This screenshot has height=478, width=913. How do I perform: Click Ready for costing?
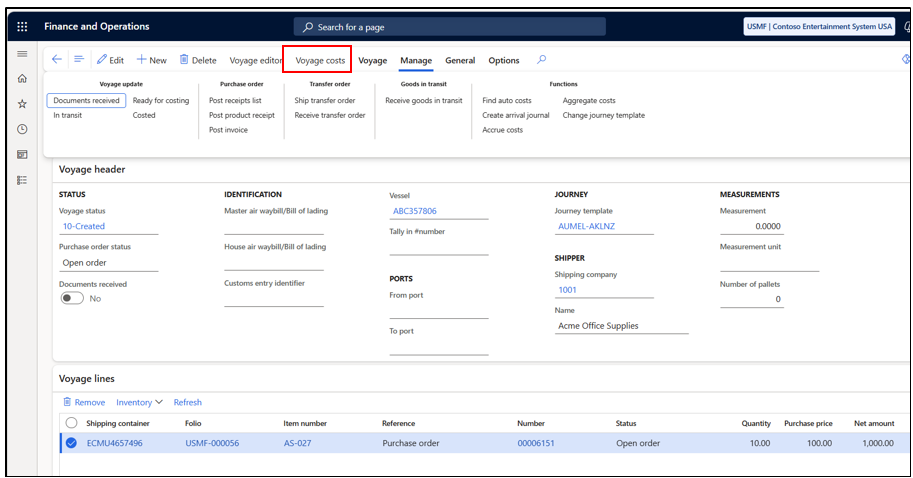point(161,101)
